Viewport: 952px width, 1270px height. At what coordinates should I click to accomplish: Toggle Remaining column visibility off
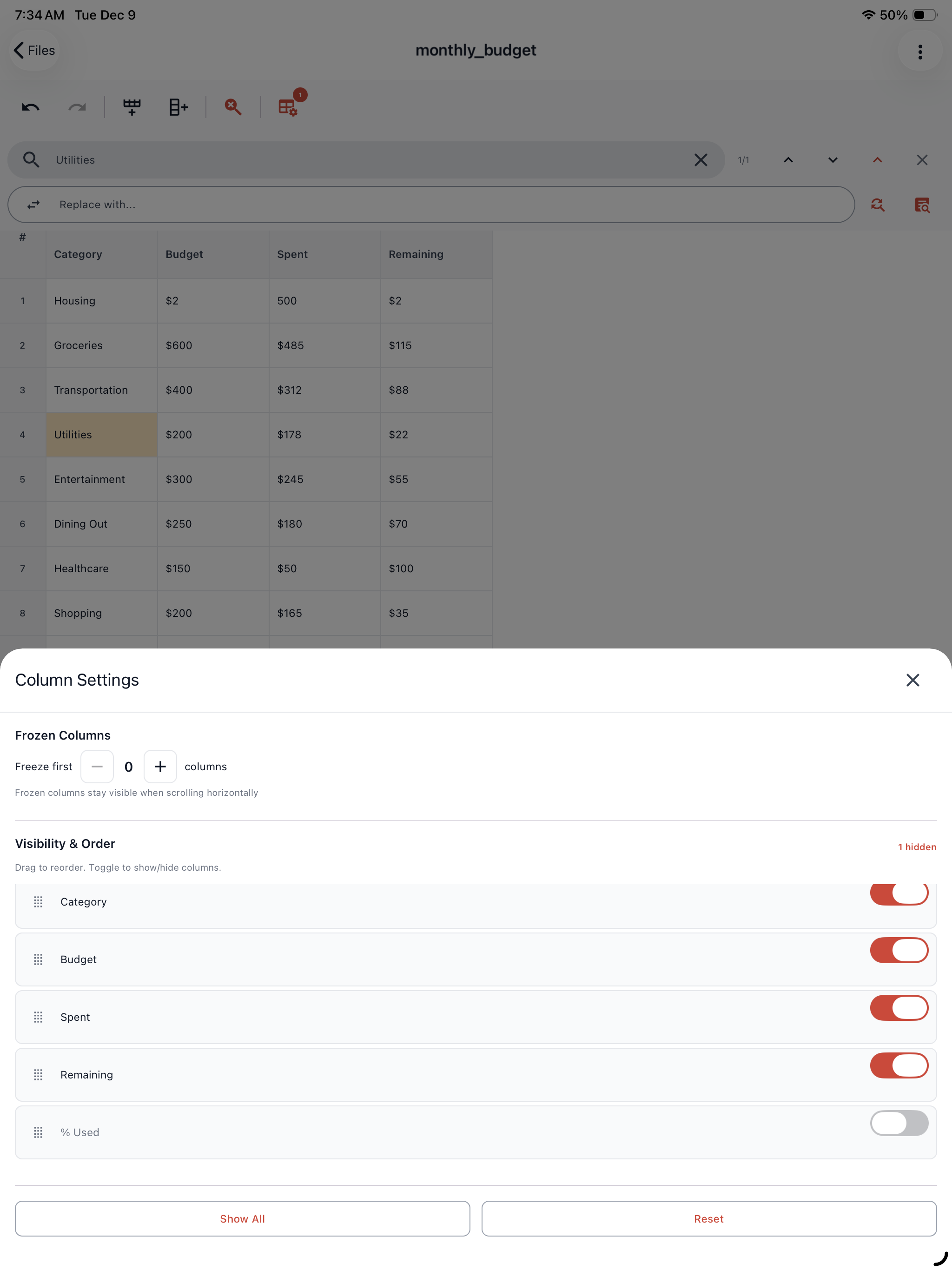[x=899, y=1065]
